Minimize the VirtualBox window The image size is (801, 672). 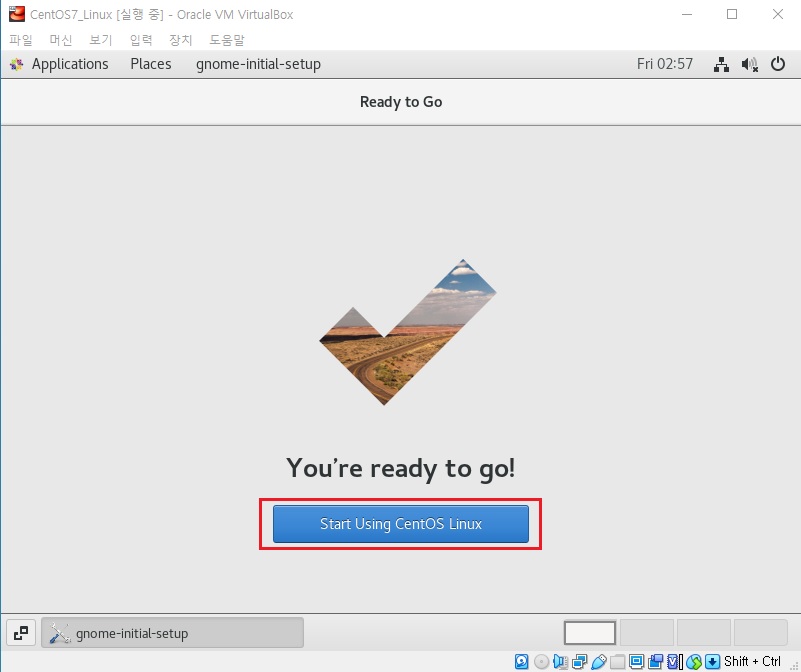[687, 14]
